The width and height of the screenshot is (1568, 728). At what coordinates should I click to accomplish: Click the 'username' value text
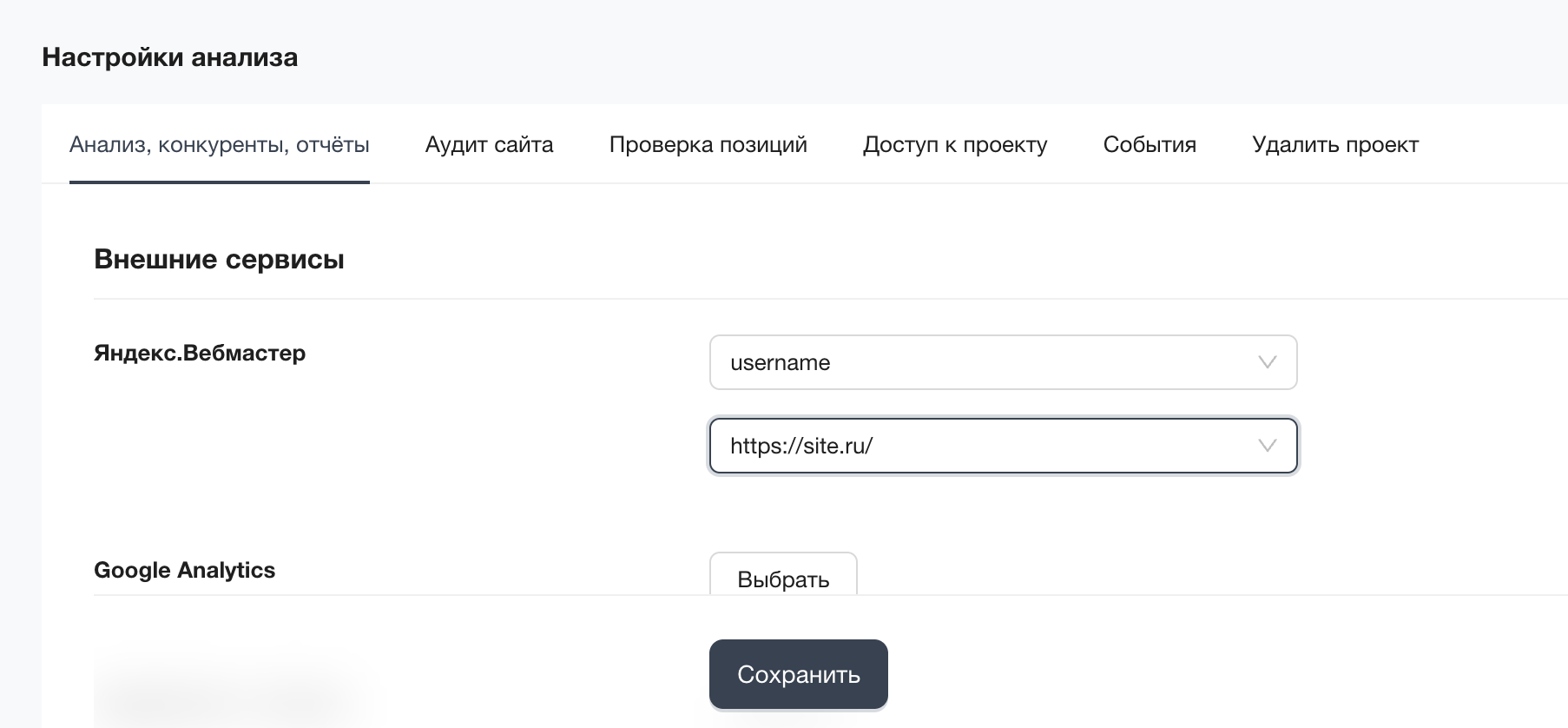coord(780,362)
